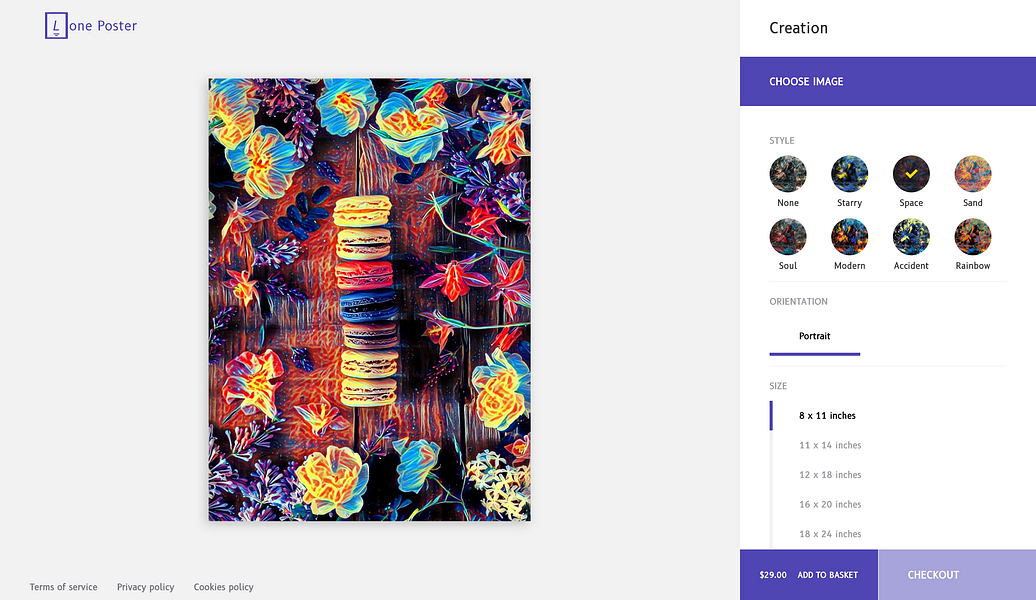Click the Lone Poster logo
This screenshot has width=1036, height=600.
pyautogui.click(x=91, y=26)
